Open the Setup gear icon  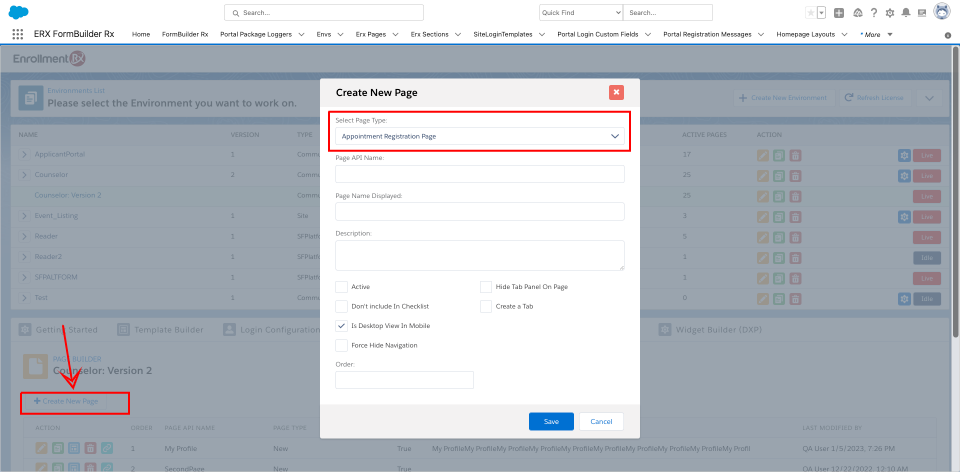coord(890,13)
